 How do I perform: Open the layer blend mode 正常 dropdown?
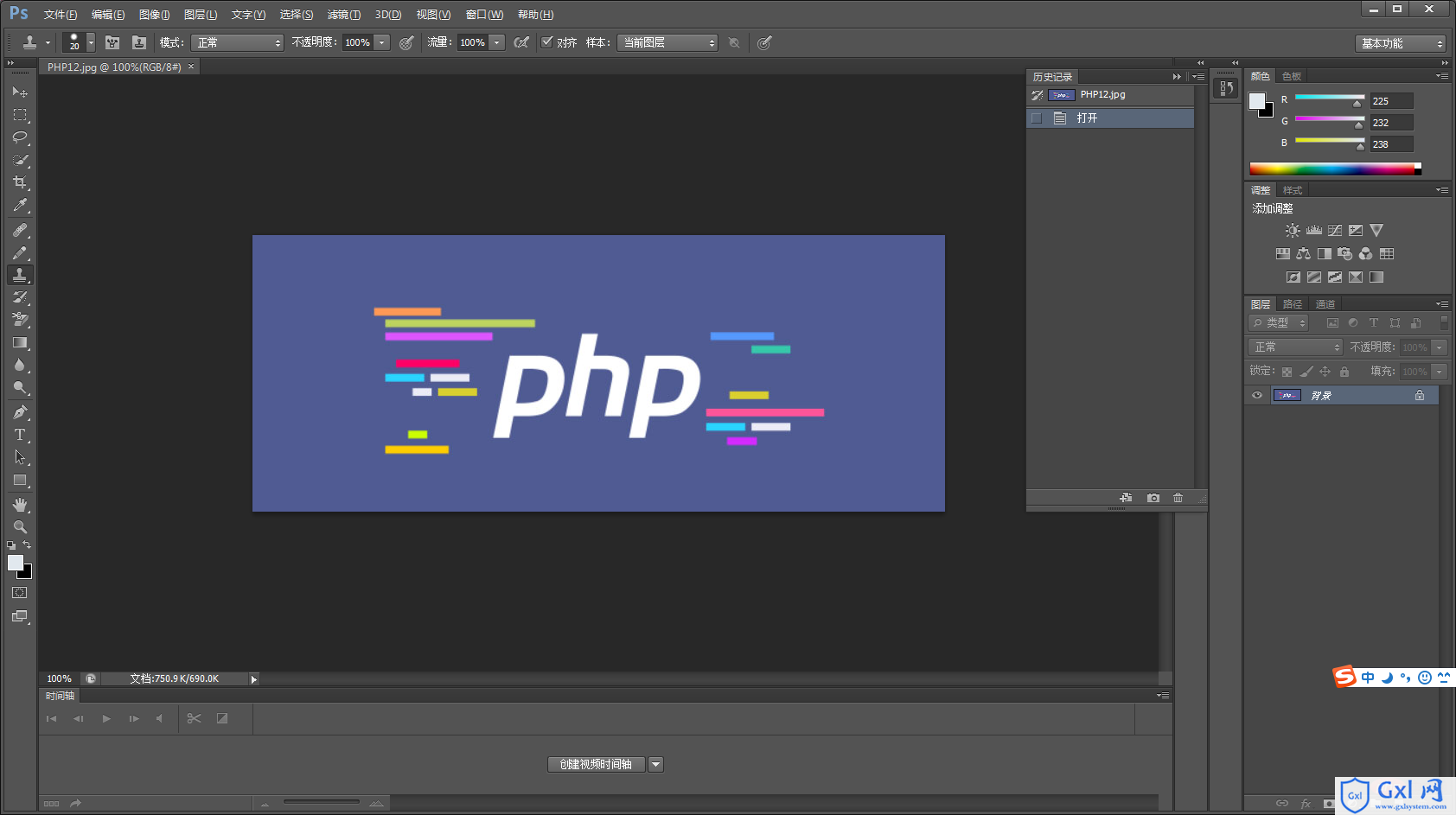click(x=1295, y=347)
